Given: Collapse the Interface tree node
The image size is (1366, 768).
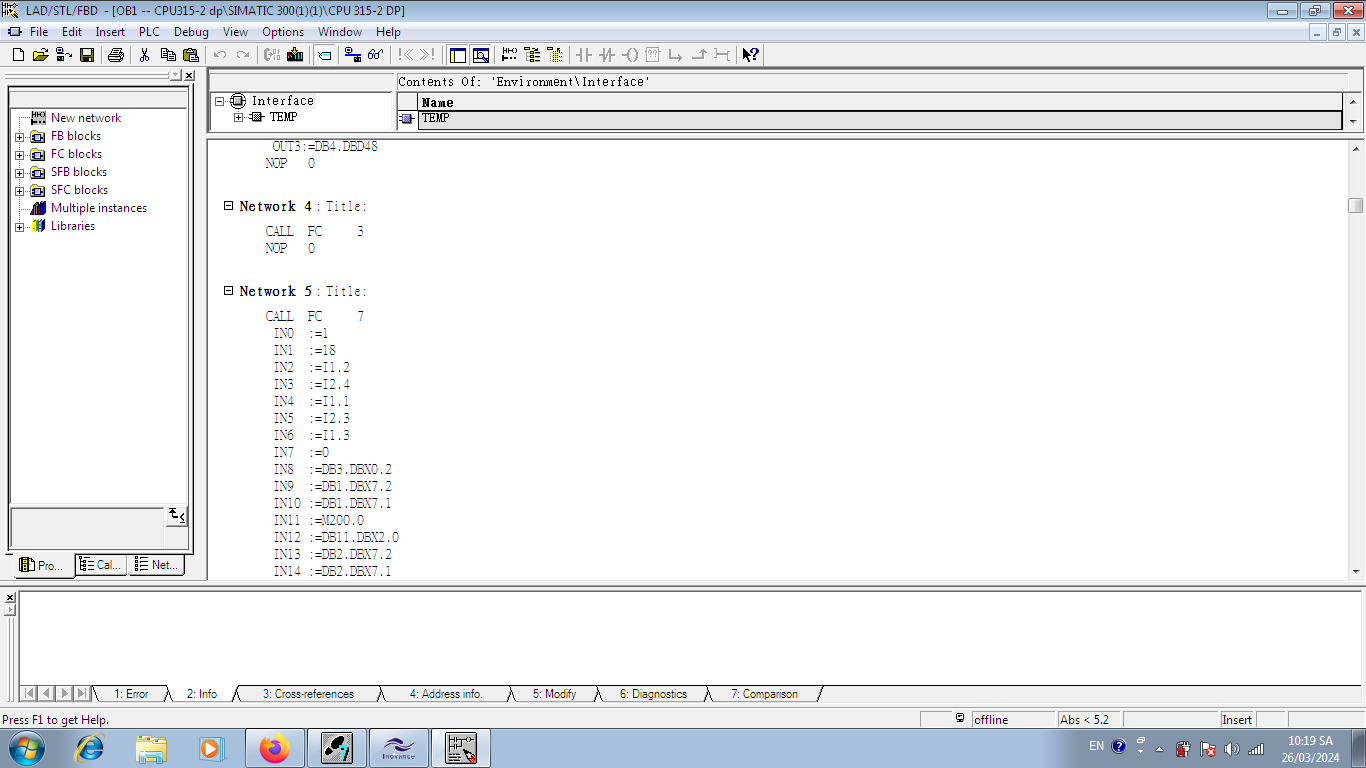Looking at the screenshot, I should pyautogui.click(x=221, y=101).
